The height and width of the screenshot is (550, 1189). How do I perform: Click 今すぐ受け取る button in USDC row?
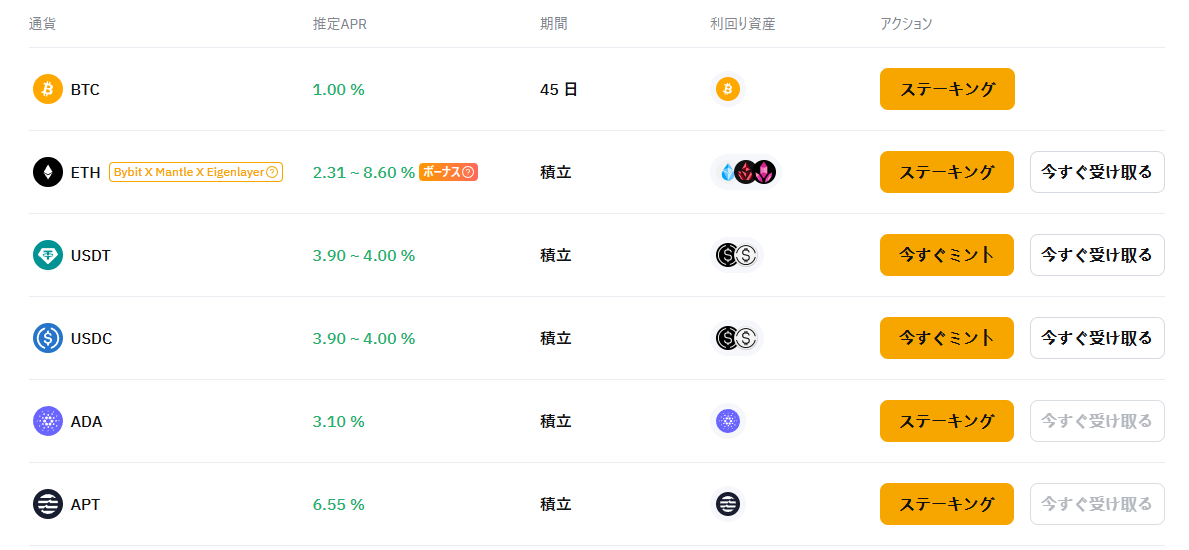[x=1097, y=338]
